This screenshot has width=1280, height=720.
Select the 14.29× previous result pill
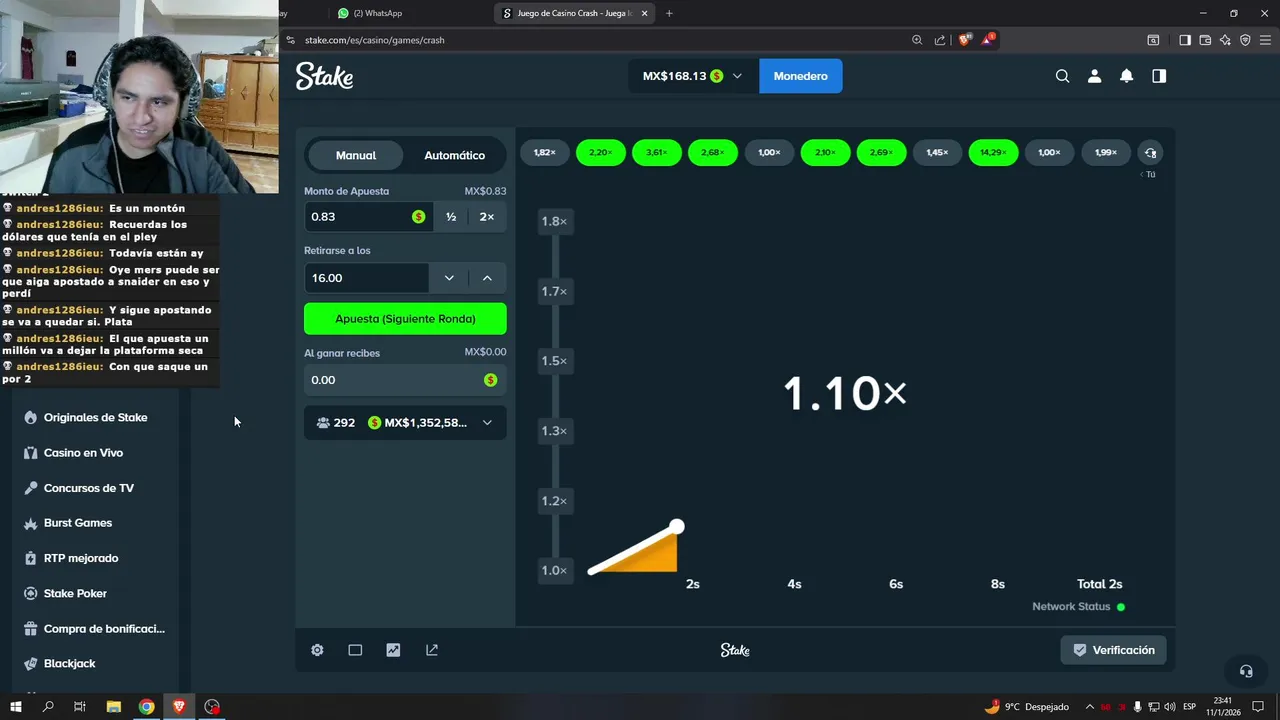[x=993, y=153]
